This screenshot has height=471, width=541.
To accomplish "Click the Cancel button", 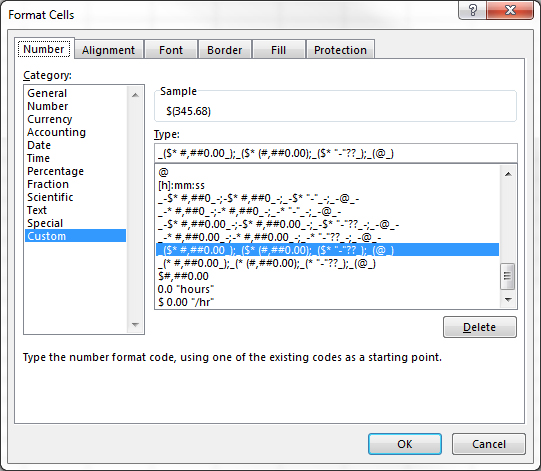I will tap(489, 444).
